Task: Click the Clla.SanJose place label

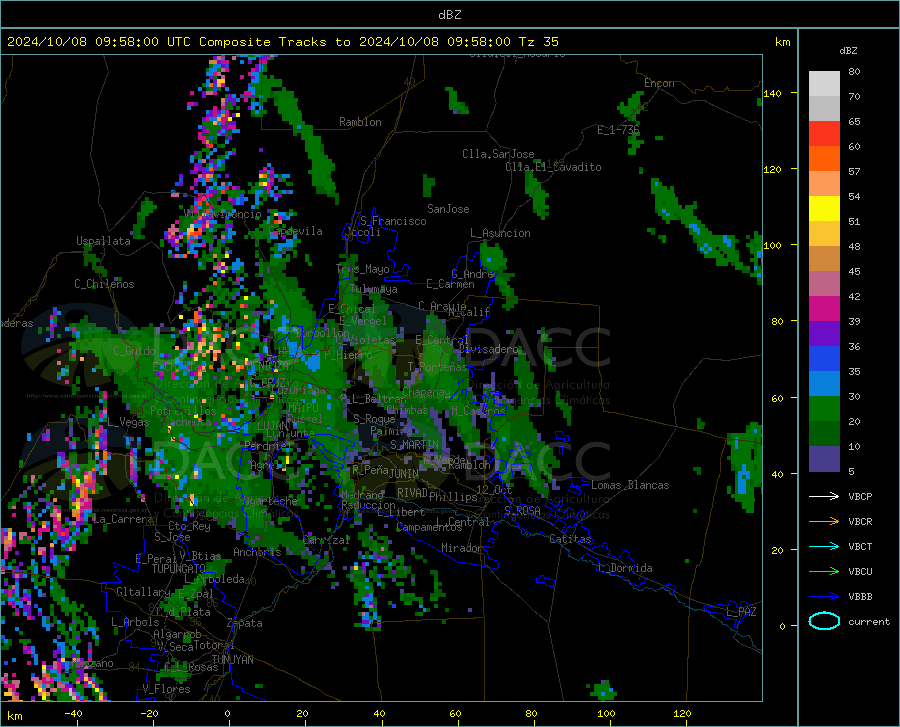Action: (x=498, y=154)
